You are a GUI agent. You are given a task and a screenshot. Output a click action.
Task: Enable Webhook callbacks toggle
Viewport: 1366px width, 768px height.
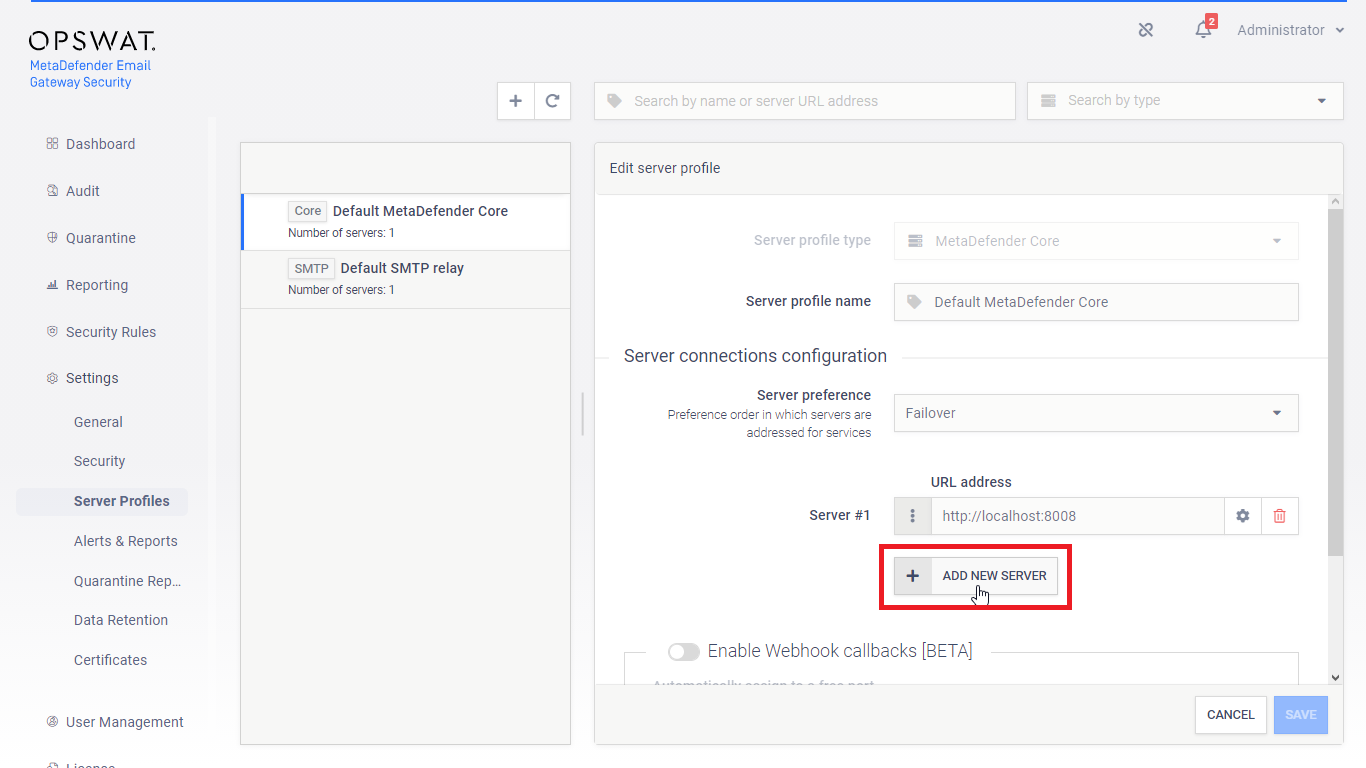pos(684,652)
